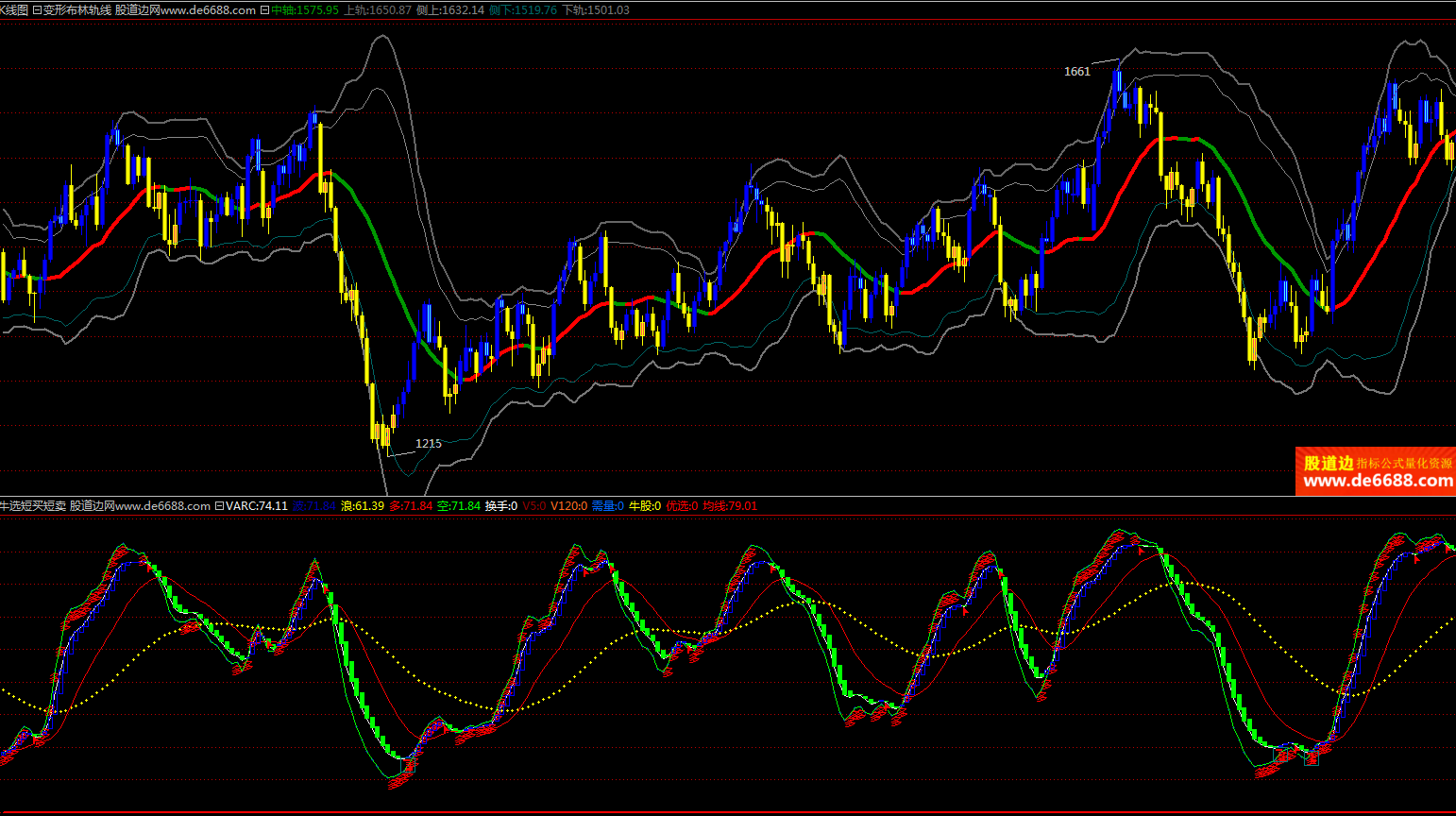The width and height of the screenshot is (1456, 816).
Task: Click the 1215 low price marker
Action: (x=428, y=444)
